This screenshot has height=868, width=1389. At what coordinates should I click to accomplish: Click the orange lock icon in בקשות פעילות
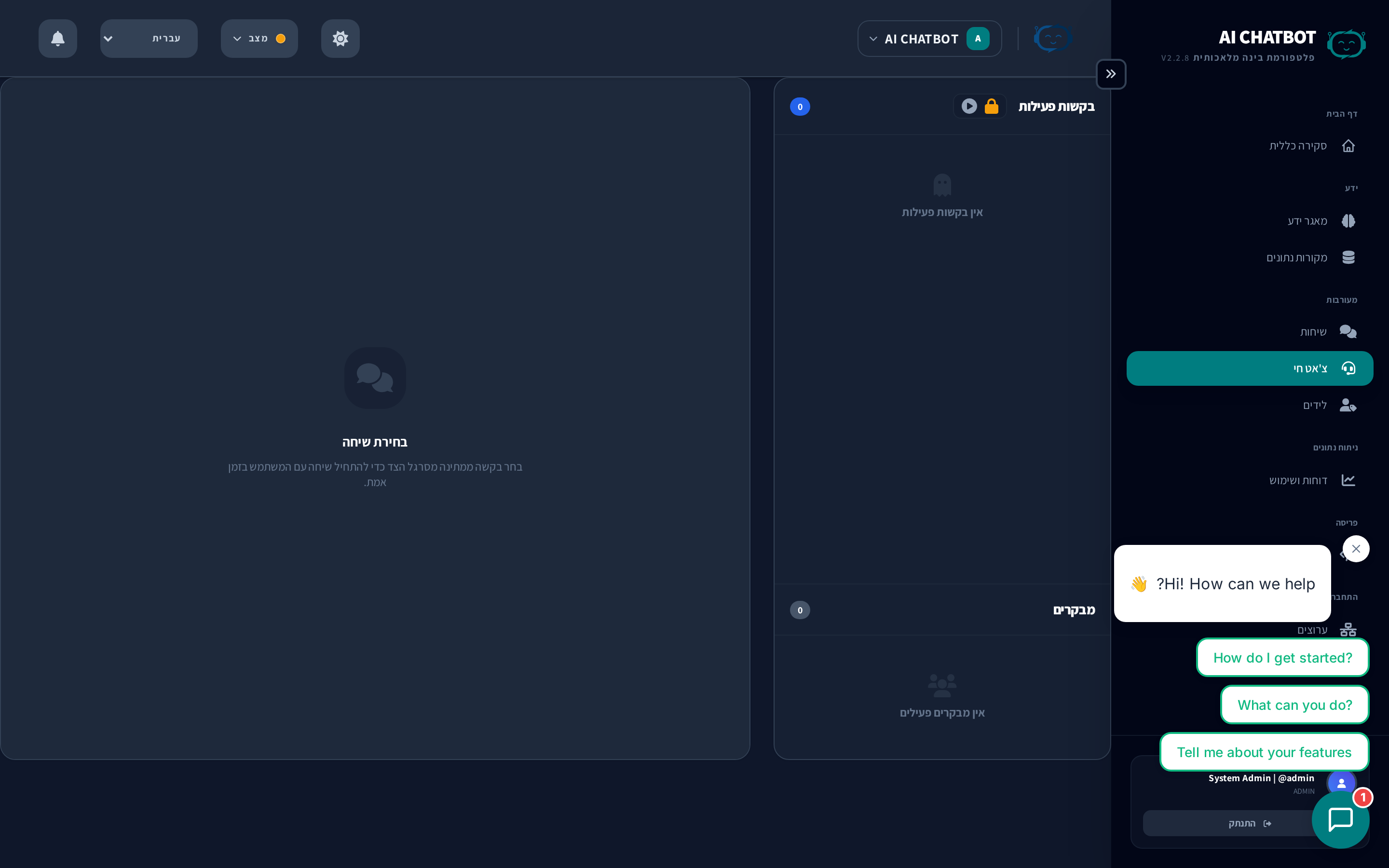pos(991,106)
